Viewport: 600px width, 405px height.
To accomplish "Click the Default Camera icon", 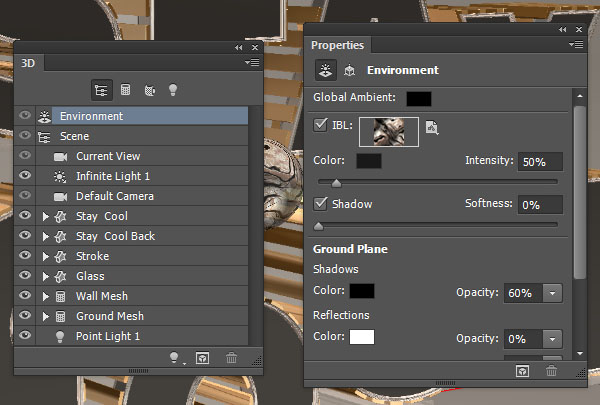I will 60,196.
